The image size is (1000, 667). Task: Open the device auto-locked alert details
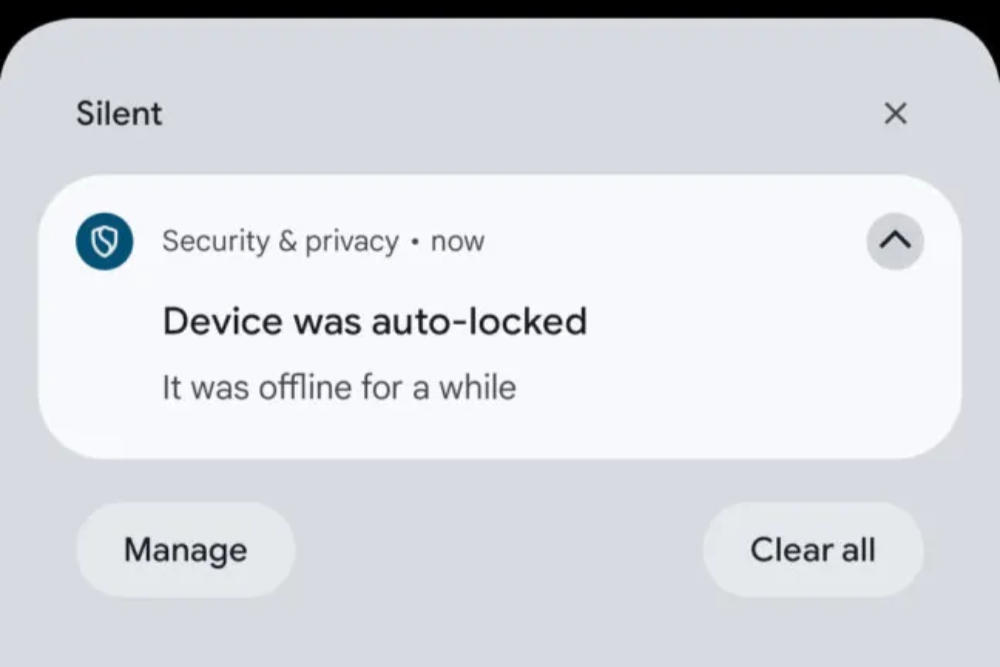coord(500,316)
